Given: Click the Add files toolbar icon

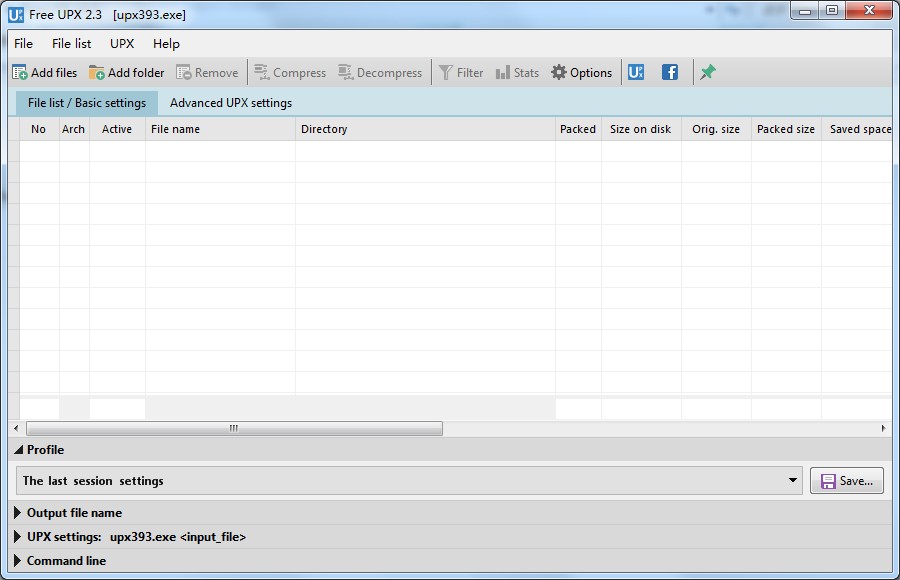Looking at the screenshot, I should [x=20, y=73].
